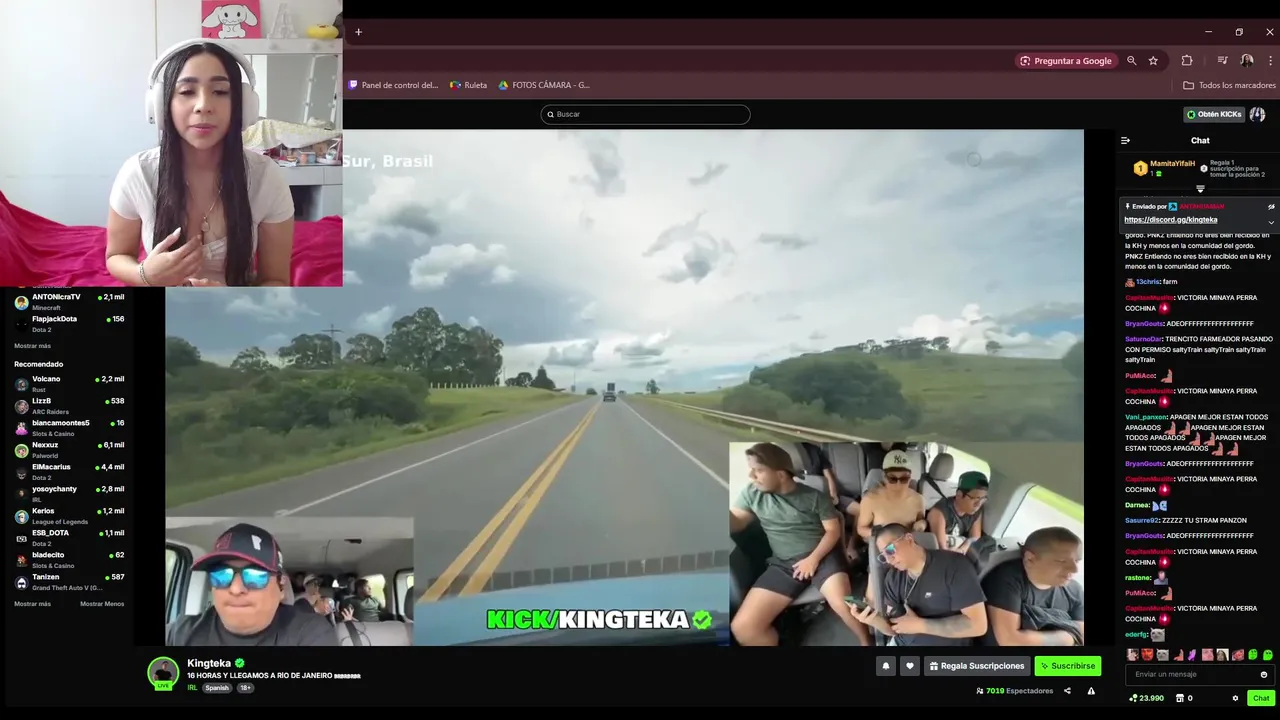Click username Vani_panzon in chat

point(1146,417)
